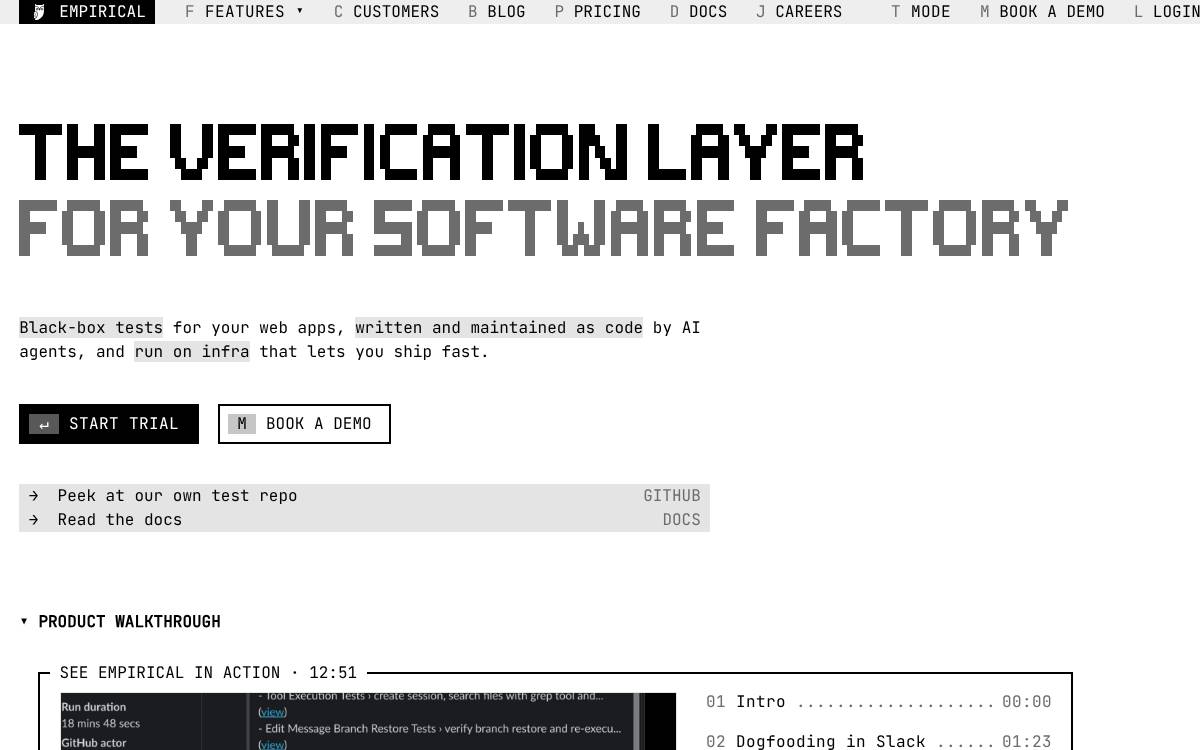Click Book a Demo in the top navigation
The image size is (1200, 750).
(1043, 12)
